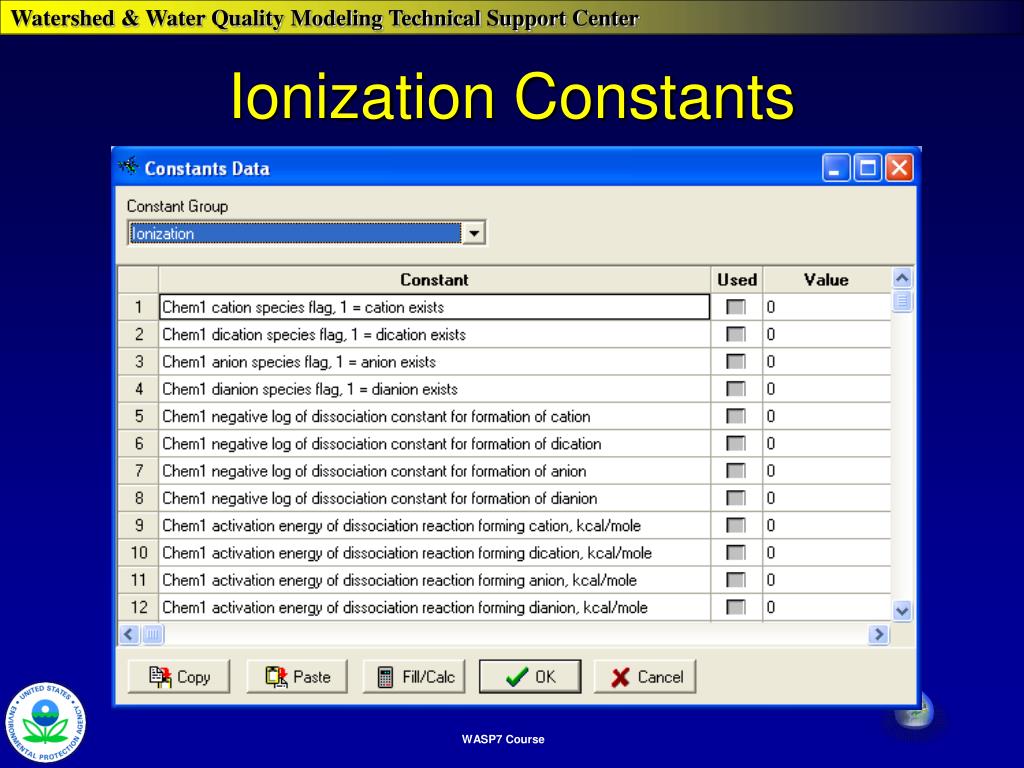Select 'dissociation reaction forming dianion, kcal/mole' text
Viewport: 1024px width, 768px height.
496,607
